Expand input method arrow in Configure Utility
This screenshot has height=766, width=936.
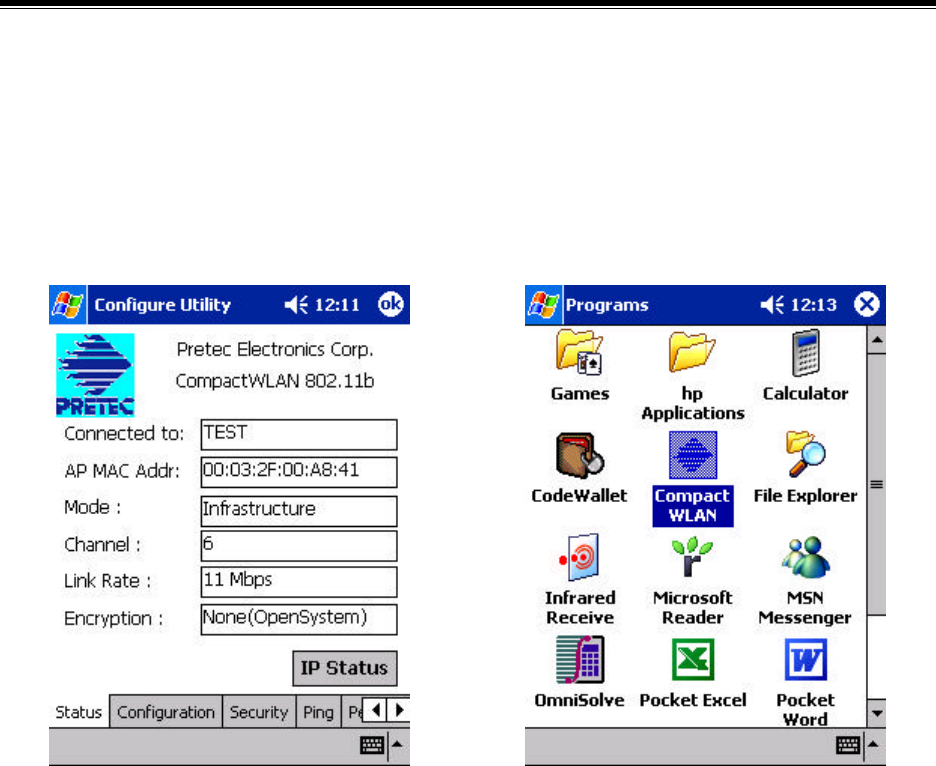coord(398,745)
